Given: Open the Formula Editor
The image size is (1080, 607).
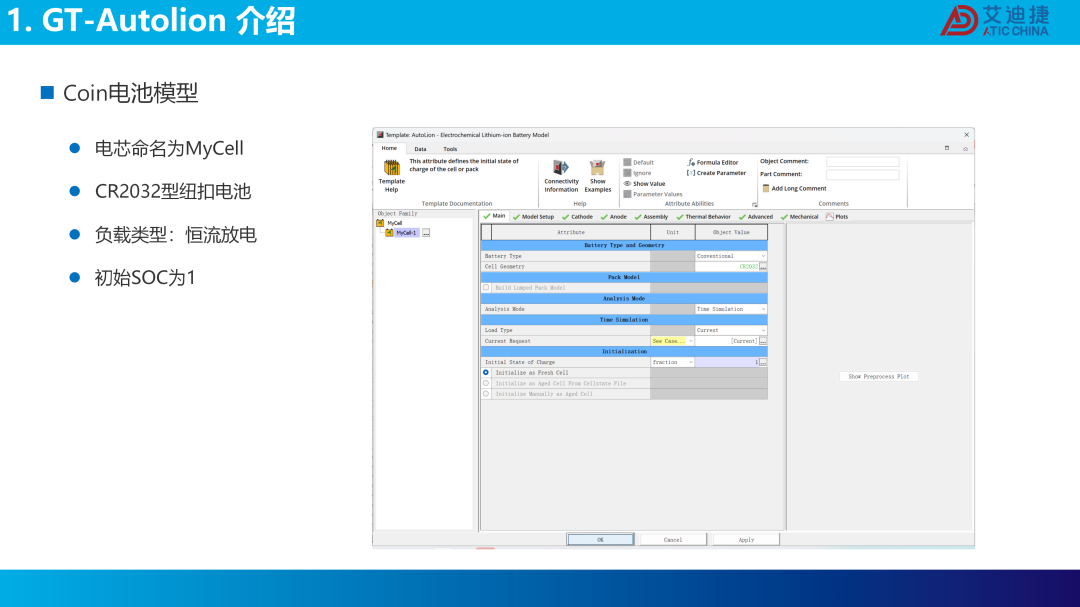Looking at the screenshot, I should coord(713,163).
